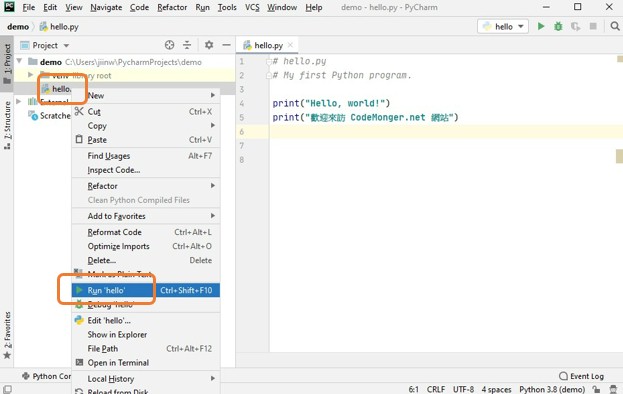Choose Reformat Code entry
This screenshot has height=394, width=623.
[146, 232]
